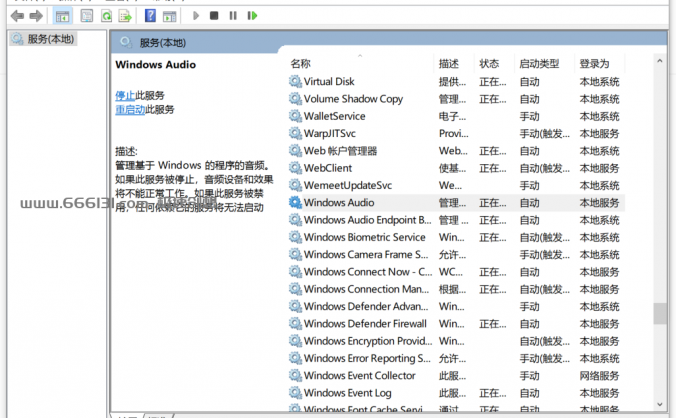Click the 停止 link to stop service
This screenshot has width=676, height=418.
tap(125, 95)
